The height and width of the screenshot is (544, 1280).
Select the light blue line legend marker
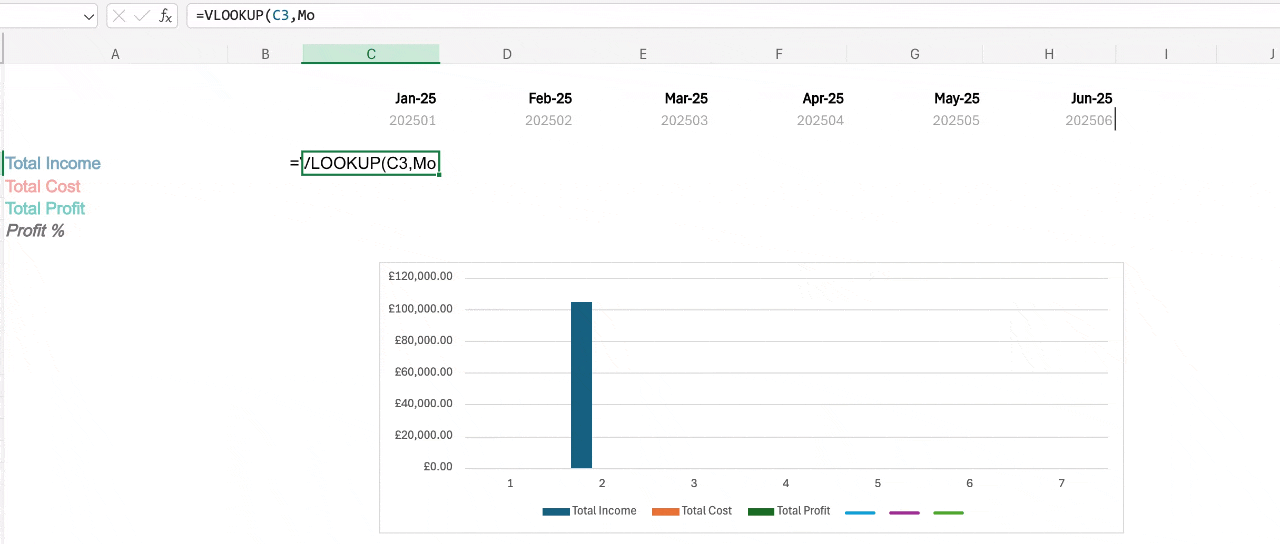coord(860,512)
